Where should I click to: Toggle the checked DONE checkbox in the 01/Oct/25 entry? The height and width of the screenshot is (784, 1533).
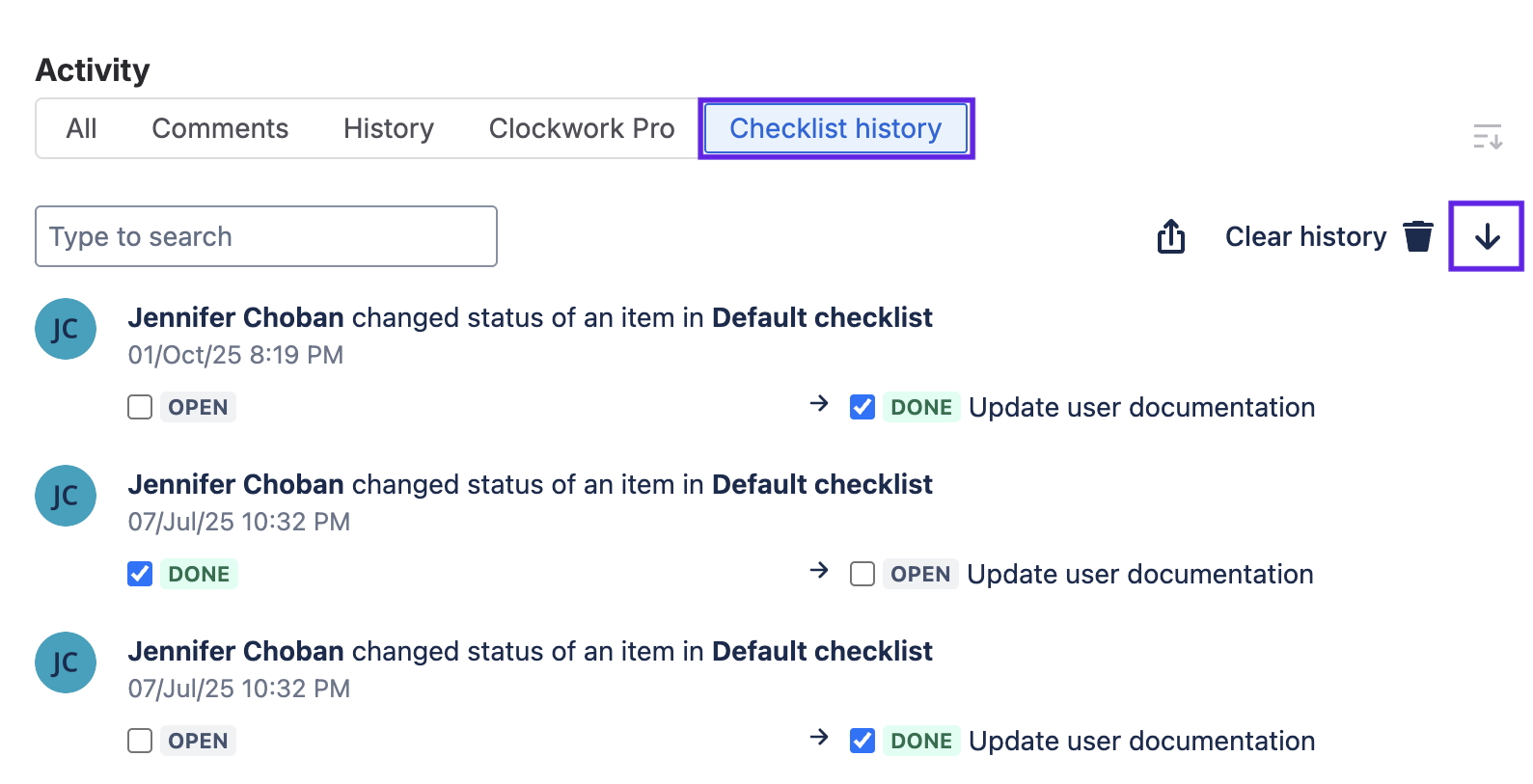(862, 407)
